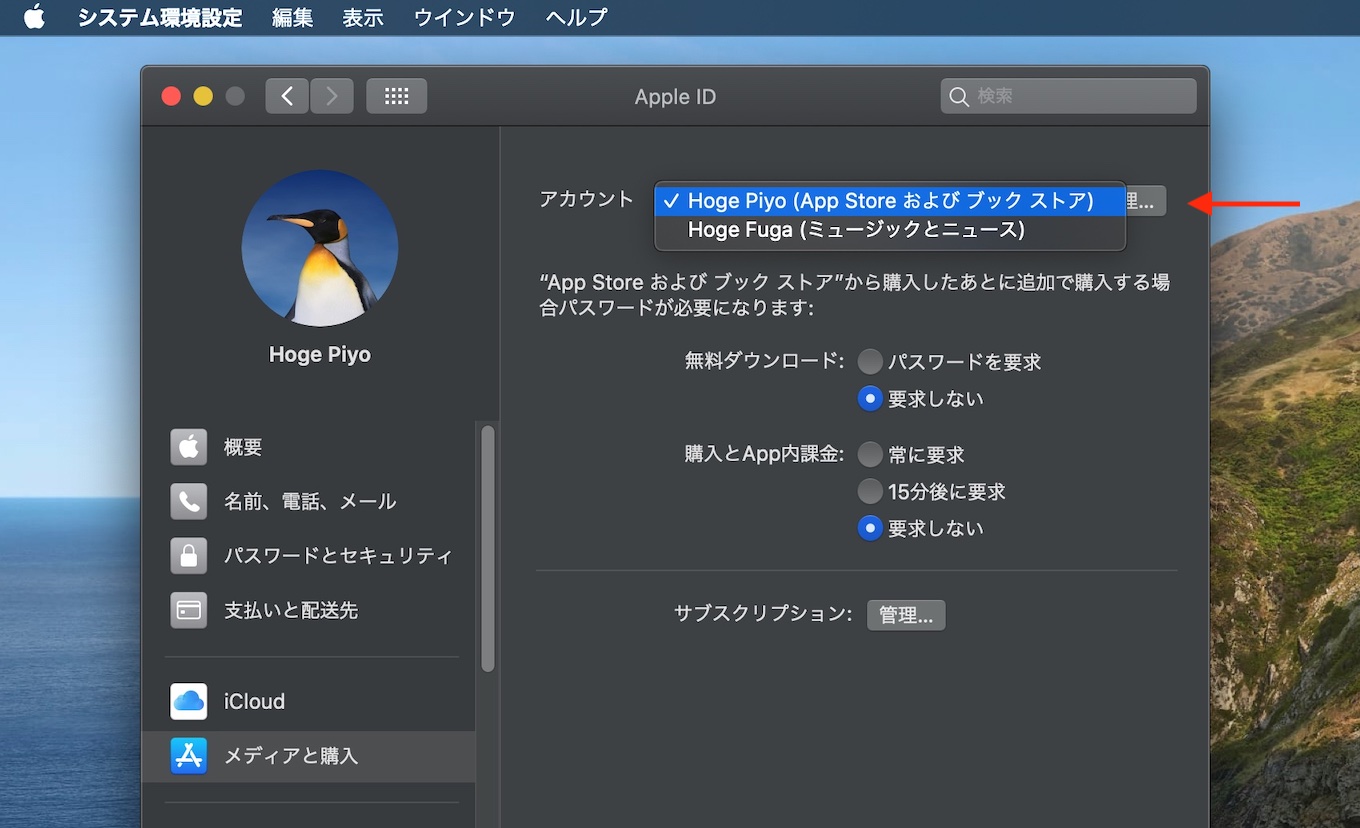1360x828 pixels.
Task: Click the サブスクリプション 管理... button
Action: [906, 615]
